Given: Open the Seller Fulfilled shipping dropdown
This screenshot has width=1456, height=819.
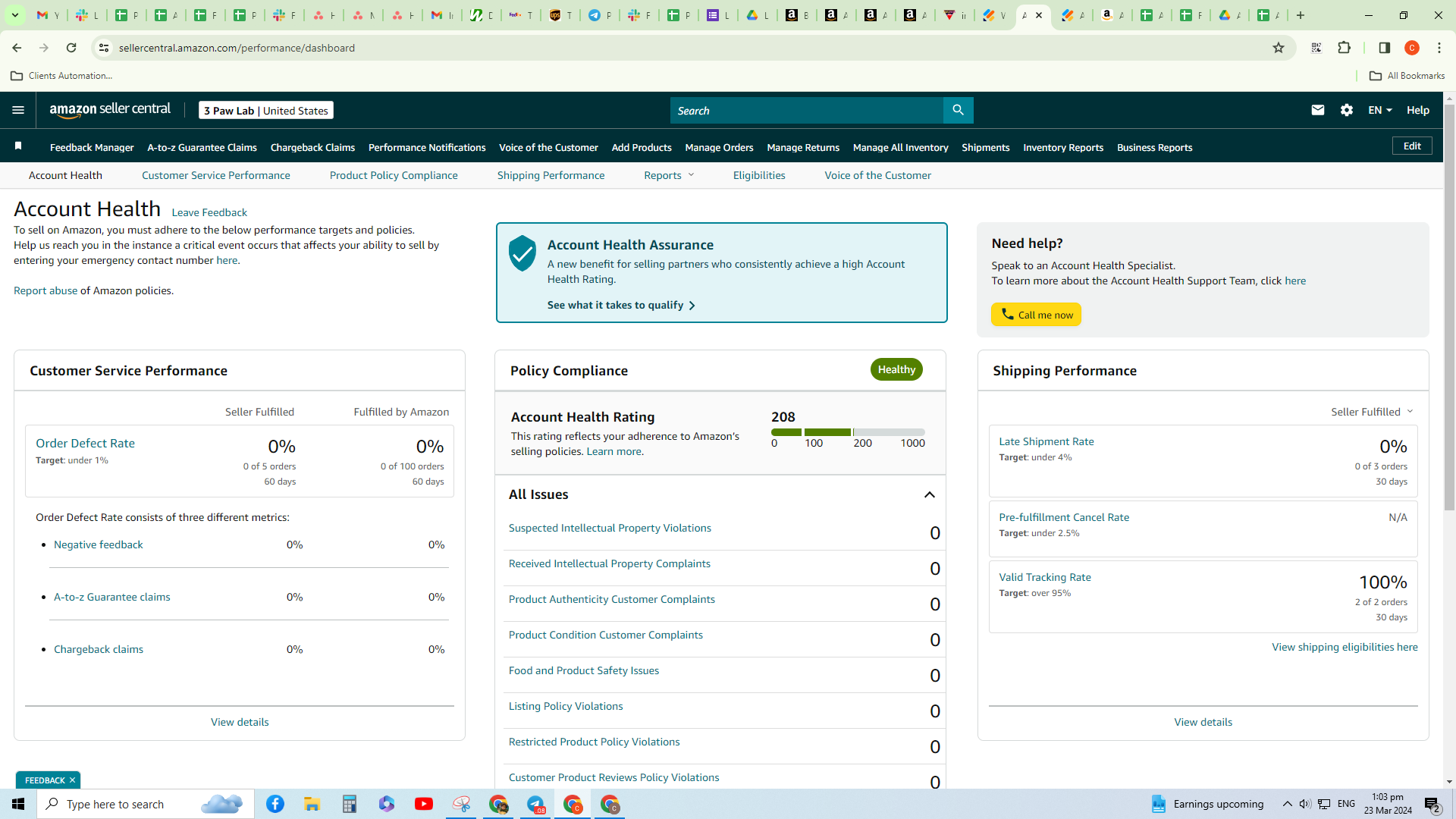Looking at the screenshot, I should 1373,412.
